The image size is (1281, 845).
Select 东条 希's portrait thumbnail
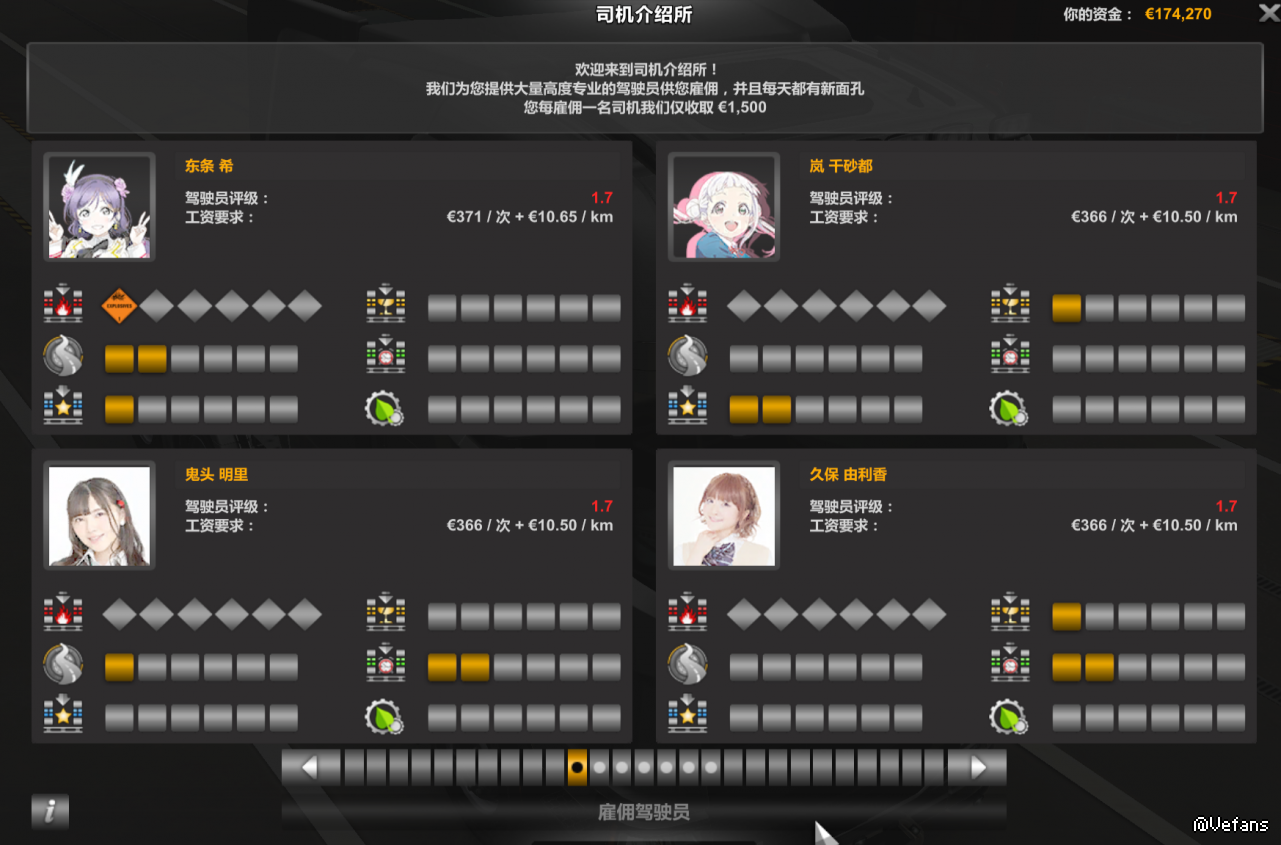(x=99, y=207)
